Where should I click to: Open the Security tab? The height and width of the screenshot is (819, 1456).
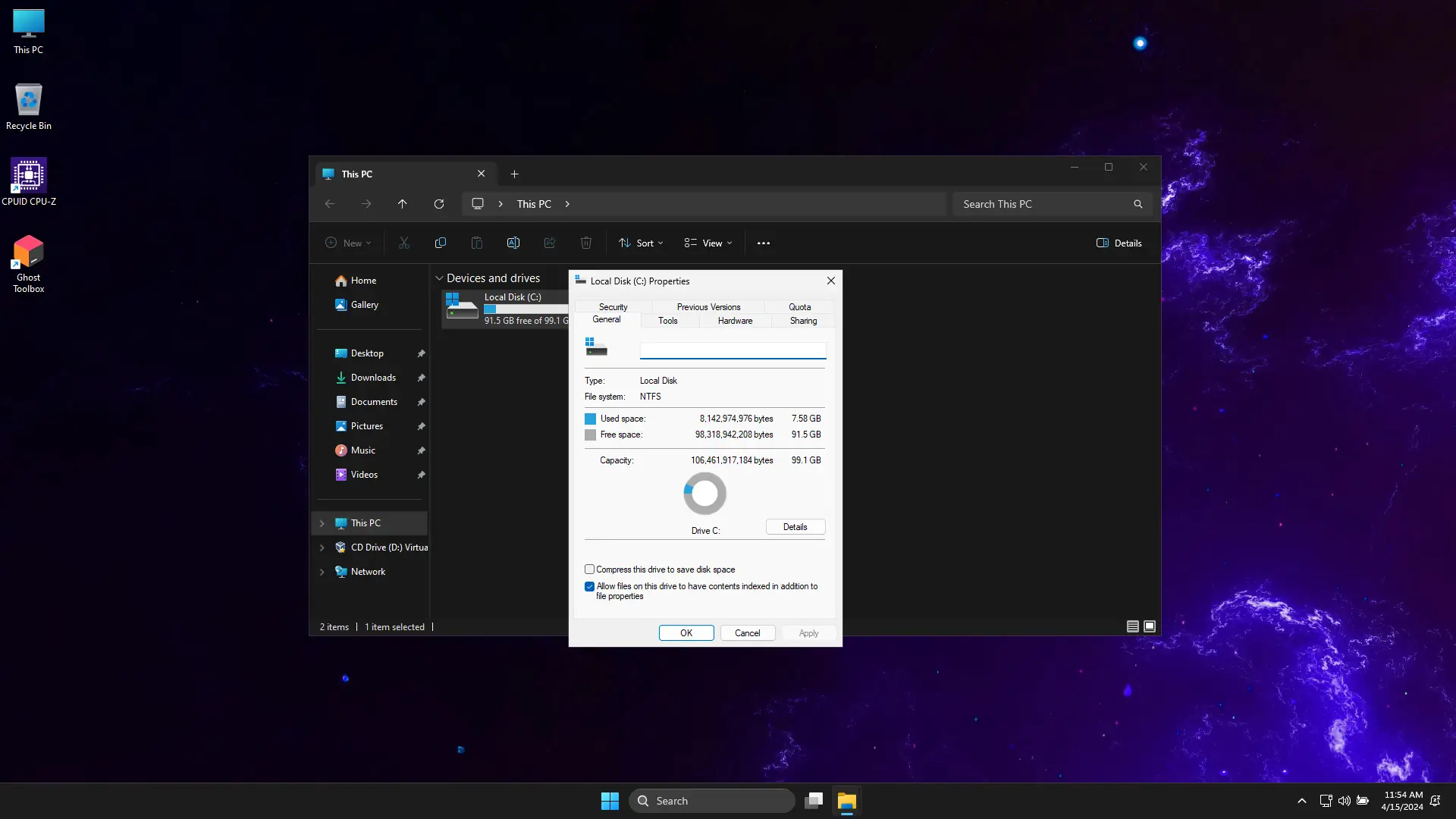click(x=613, y=307)
